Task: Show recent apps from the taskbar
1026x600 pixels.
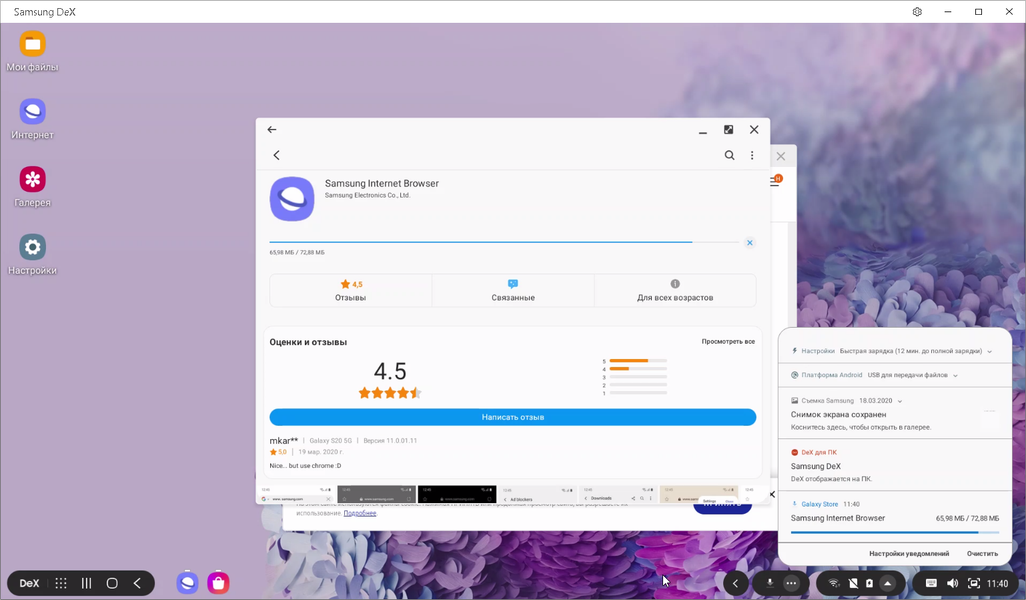Action: 86,583
